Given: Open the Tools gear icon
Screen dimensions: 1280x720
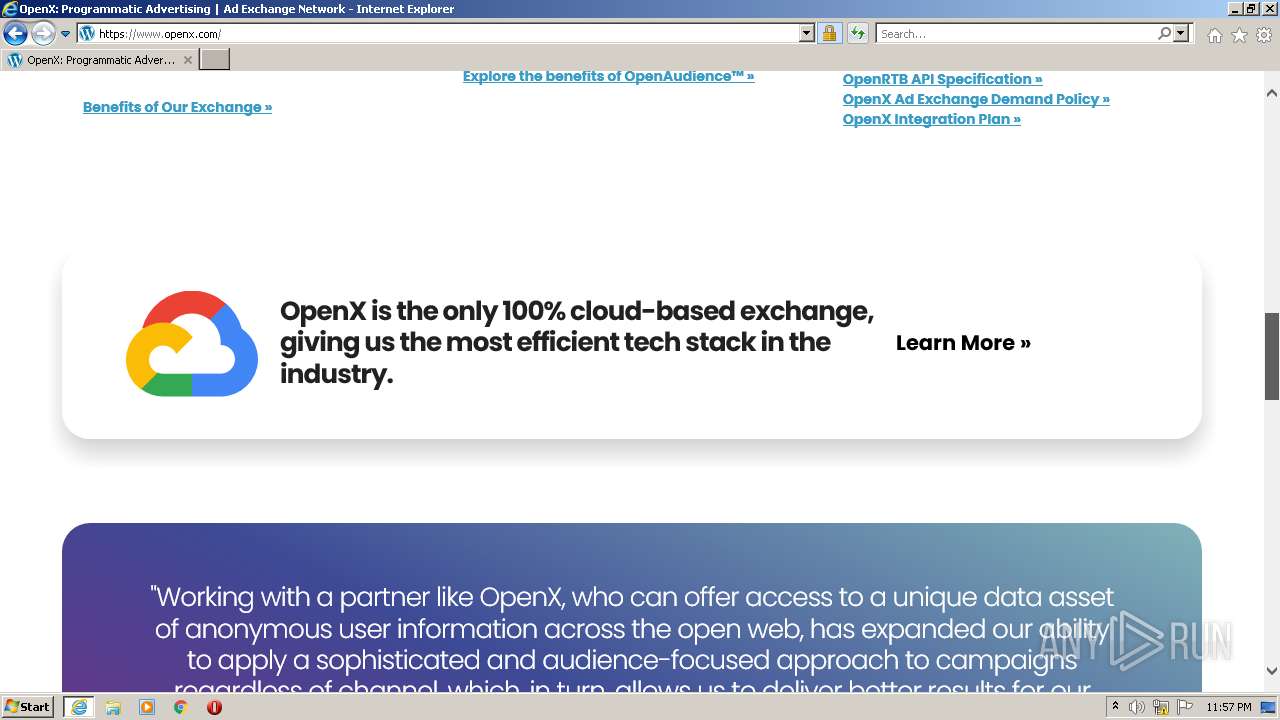Looking at the screenshot, I should click(1264, 35).
